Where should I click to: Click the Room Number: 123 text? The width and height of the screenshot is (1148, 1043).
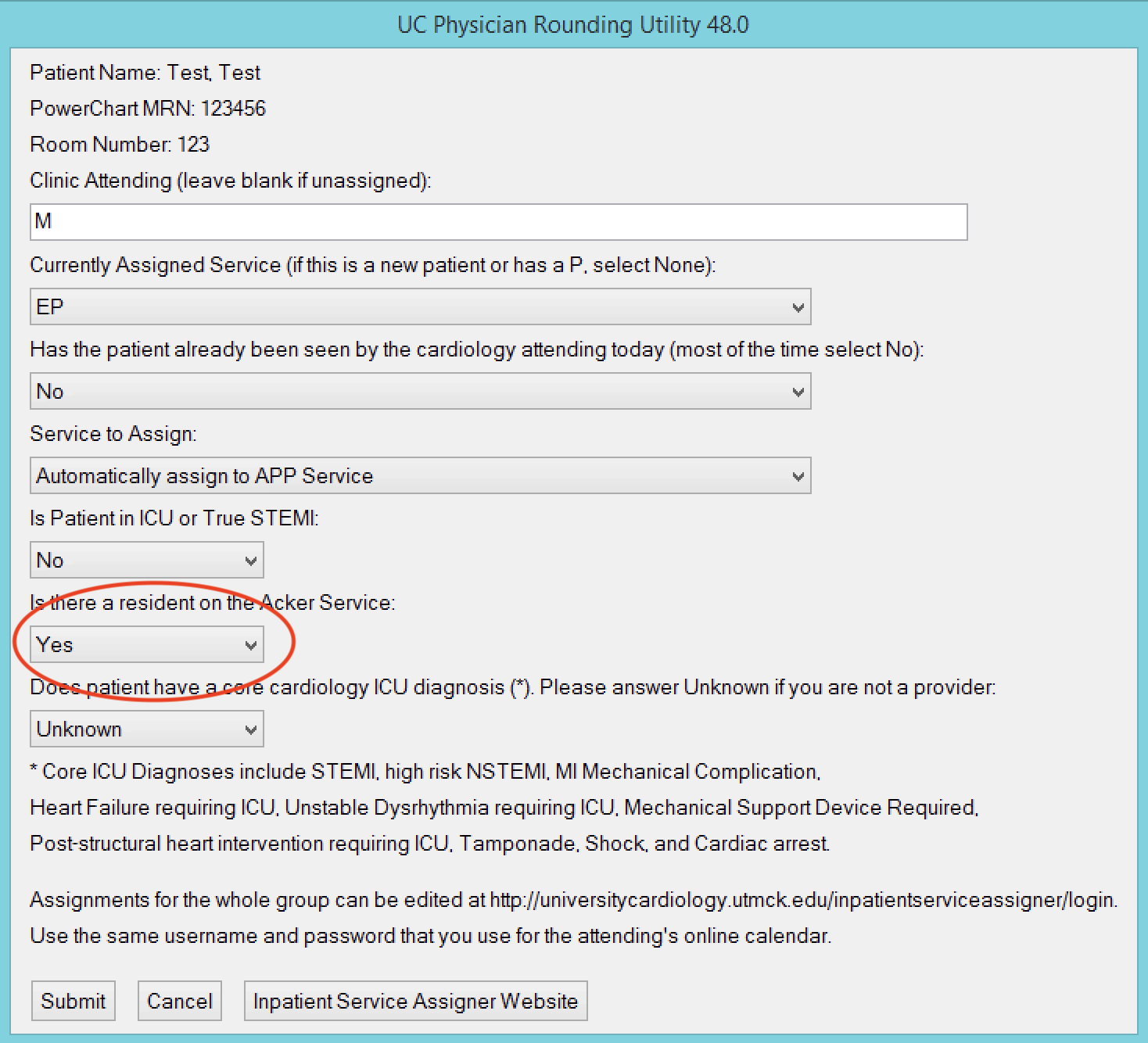click(x=120, y=145)
